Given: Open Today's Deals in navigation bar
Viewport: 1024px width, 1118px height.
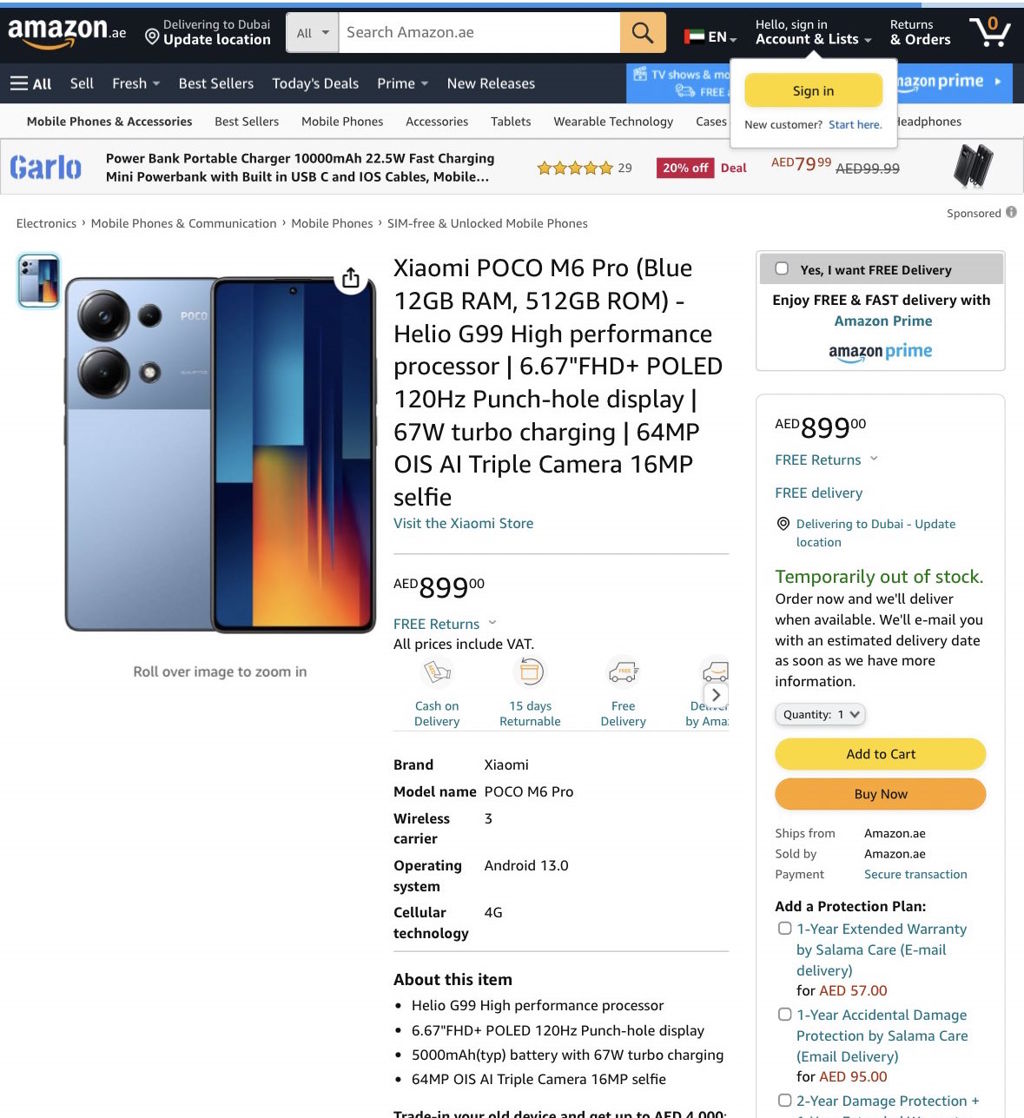Looking at the screenshot, I should coord(315,83).
